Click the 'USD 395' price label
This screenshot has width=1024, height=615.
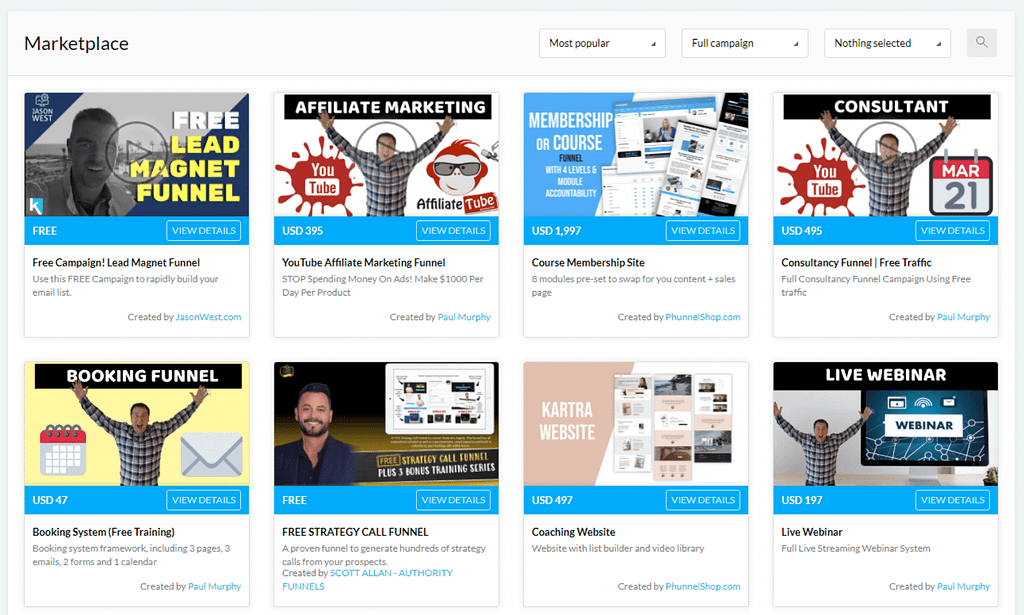pos(302,230)
